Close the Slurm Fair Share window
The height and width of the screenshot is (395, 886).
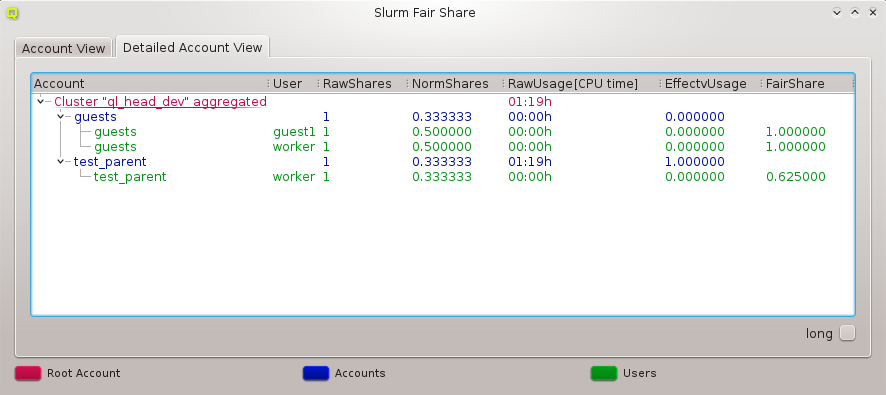tap(872, 12)
